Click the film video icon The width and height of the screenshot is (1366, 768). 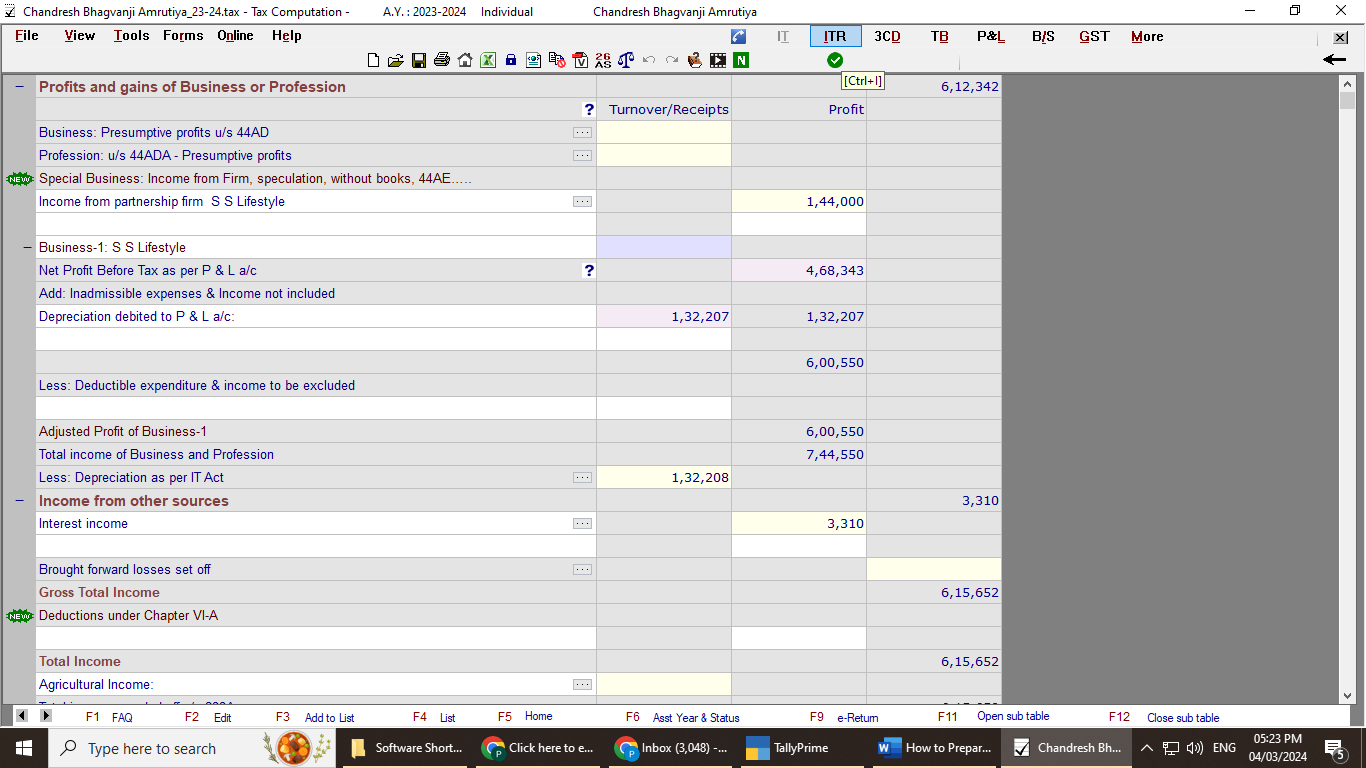(718, 60)
